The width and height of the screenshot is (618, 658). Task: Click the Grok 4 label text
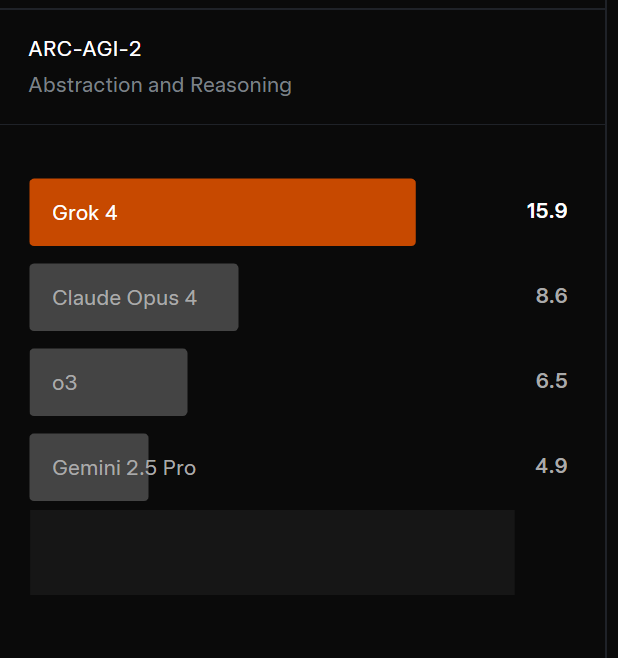click(x=85, y=213)
